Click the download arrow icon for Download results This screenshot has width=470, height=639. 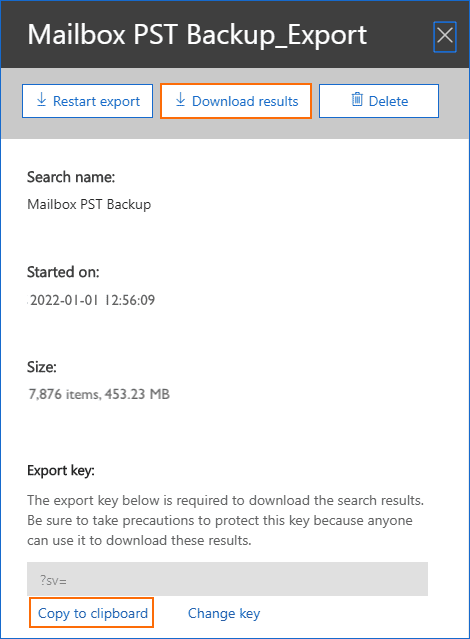(180, 99)
